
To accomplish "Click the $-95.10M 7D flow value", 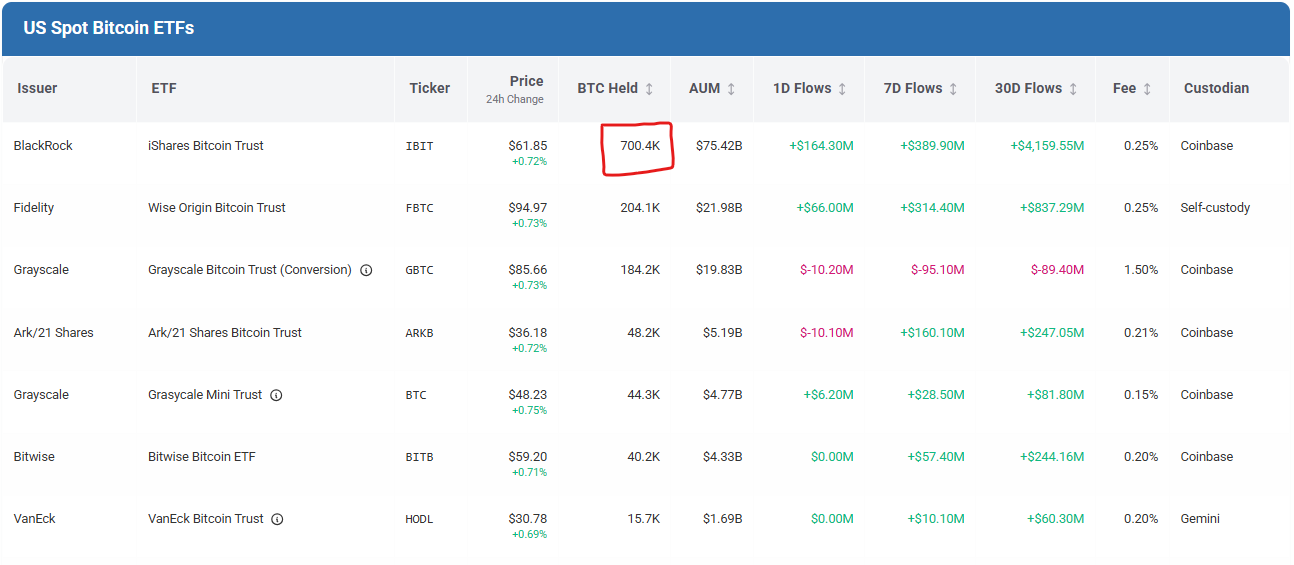I will 937,270.
